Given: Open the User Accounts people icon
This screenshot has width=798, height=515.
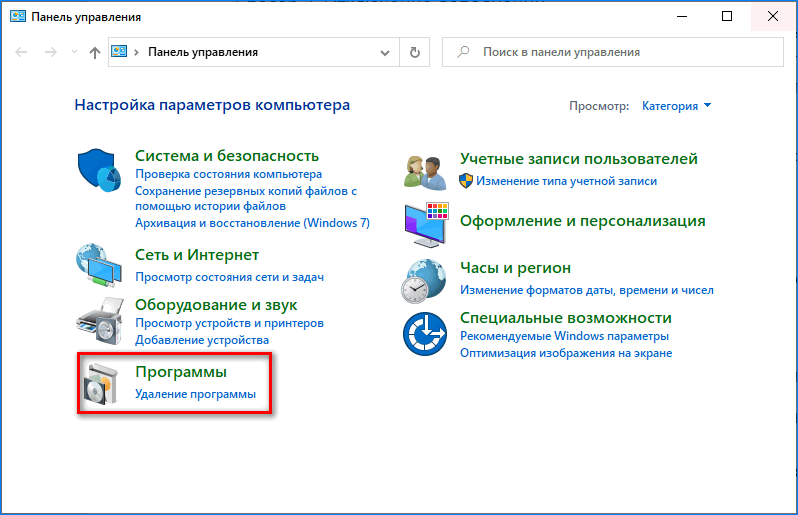Looking at the screenshot, I should (x=425, y=172).
